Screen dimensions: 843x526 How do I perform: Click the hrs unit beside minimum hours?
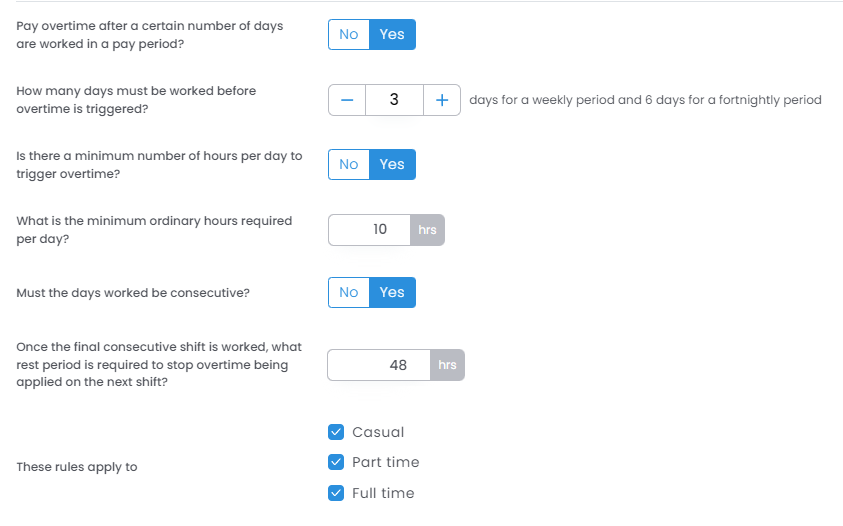tap(427, 229)
